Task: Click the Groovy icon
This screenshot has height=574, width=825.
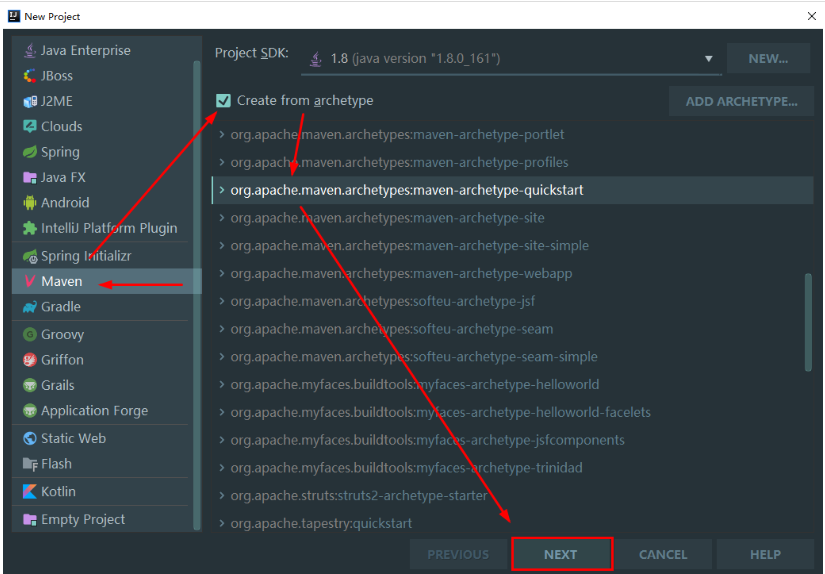Action: 30,334
